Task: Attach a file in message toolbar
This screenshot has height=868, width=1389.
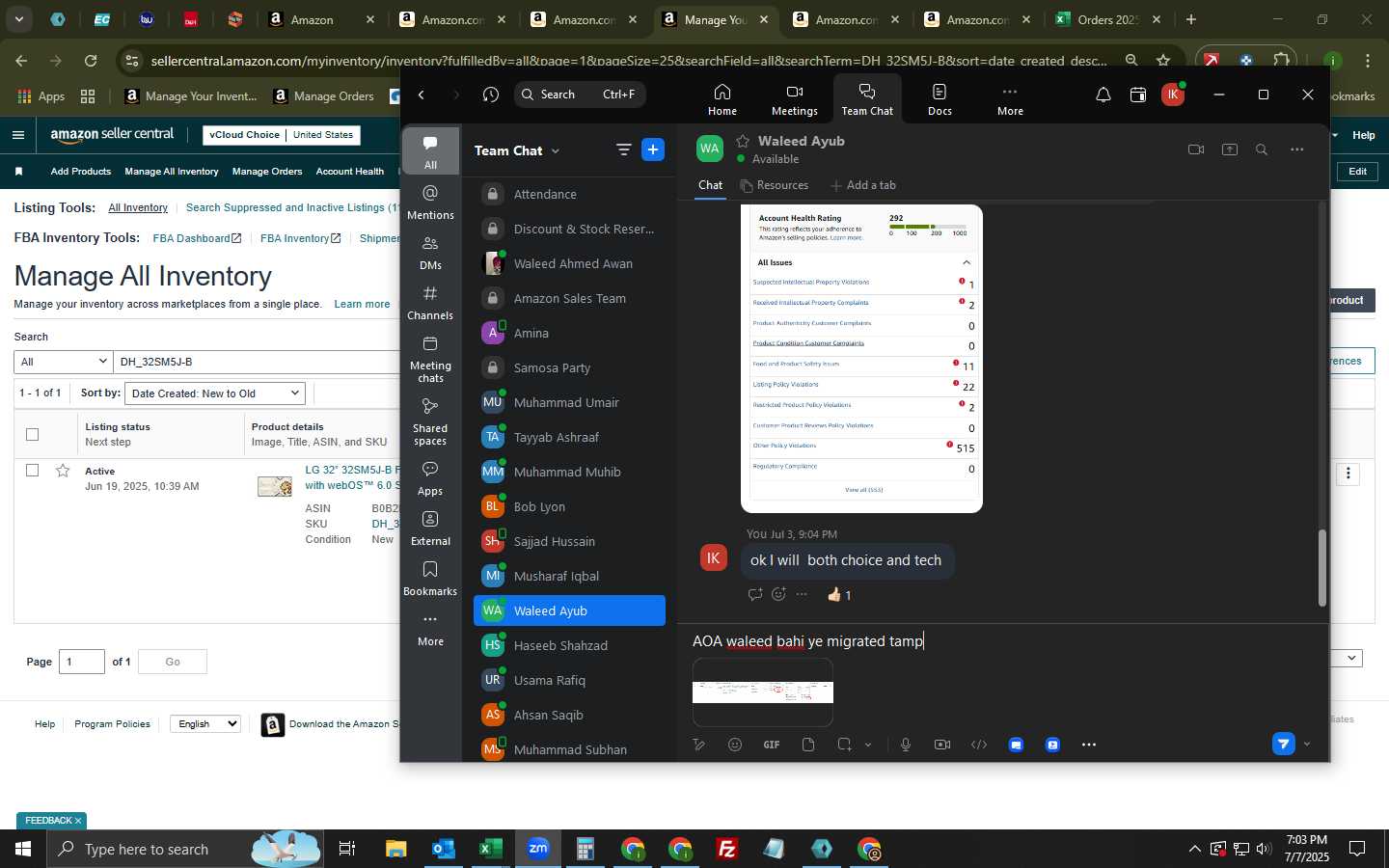Action: click(x=808, y=745)
